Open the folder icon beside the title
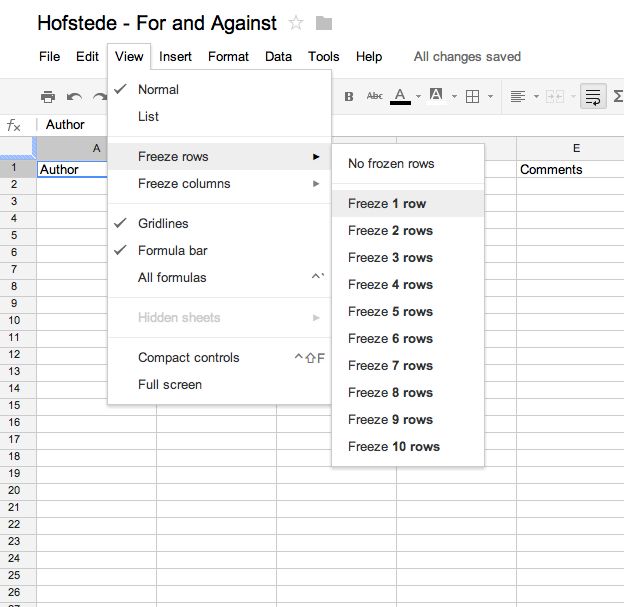The width and height of the screenshot is (624, 607). tap(324, 23)
